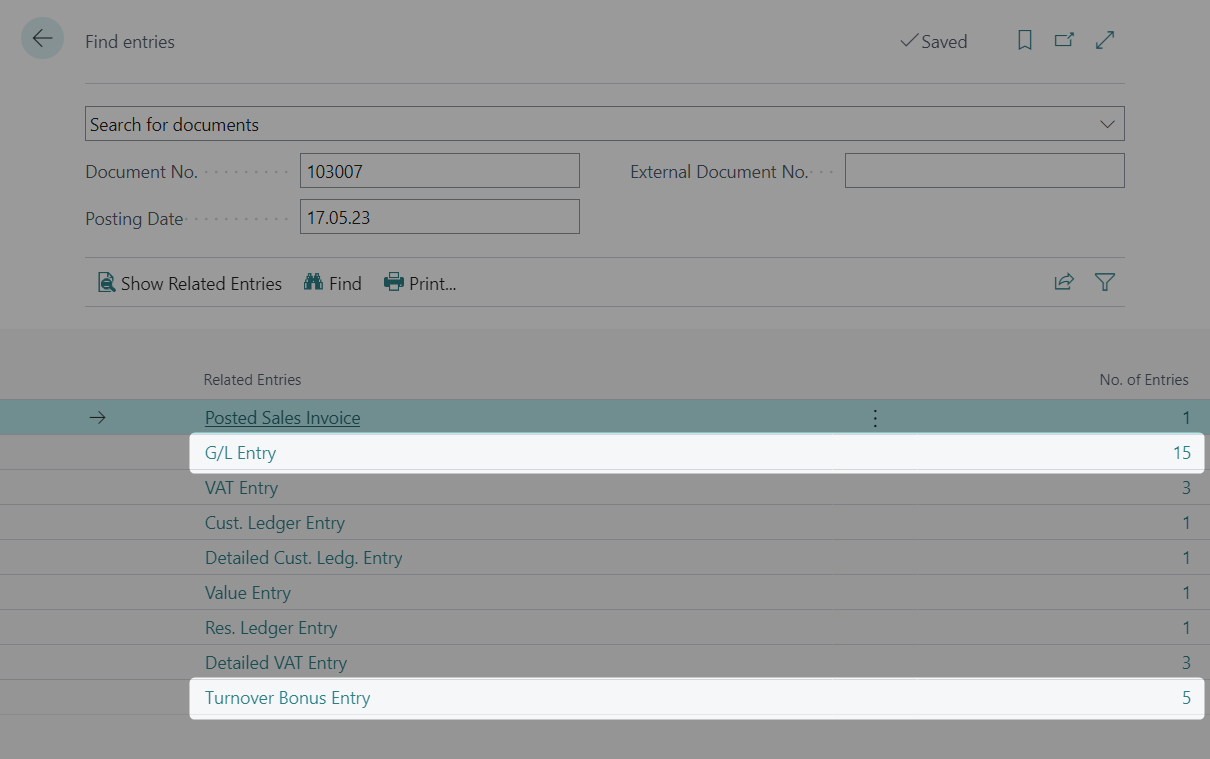Click the Show Related Entries magnifier icon
This screenshot has height=759, width=1210.
(x=106, y=283)
